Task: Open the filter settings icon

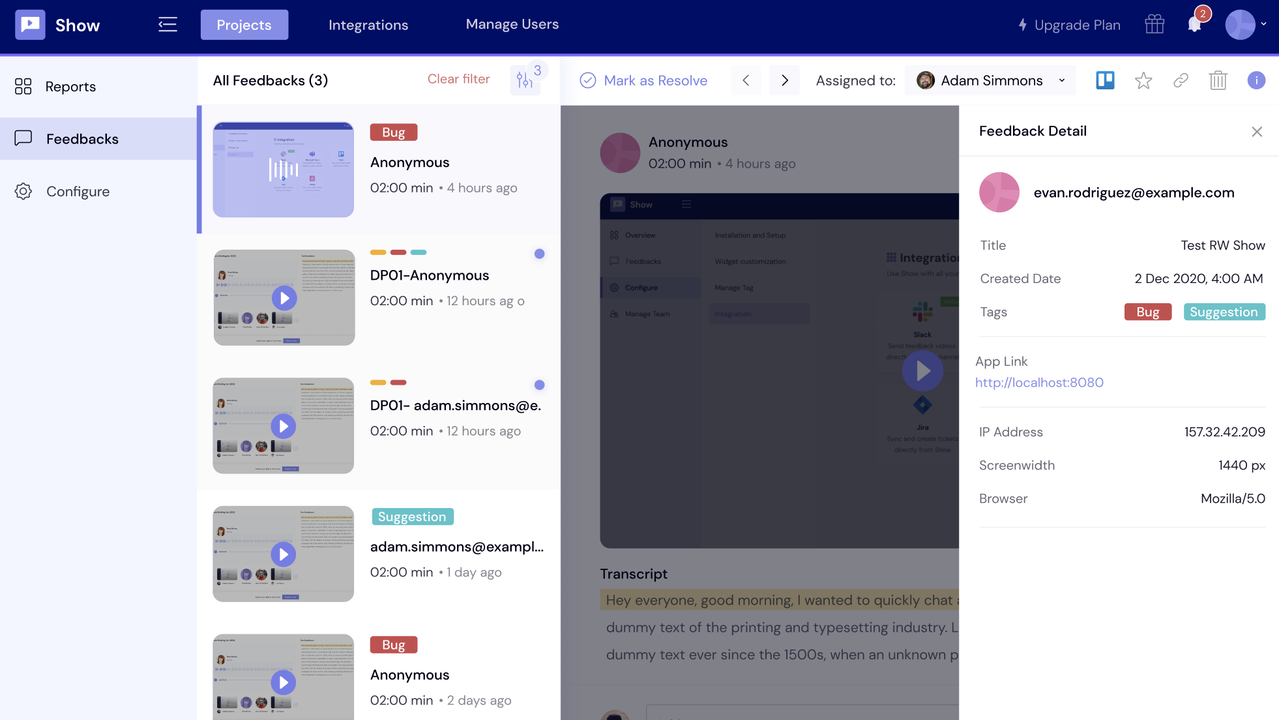Action: (x=525, y=81)
